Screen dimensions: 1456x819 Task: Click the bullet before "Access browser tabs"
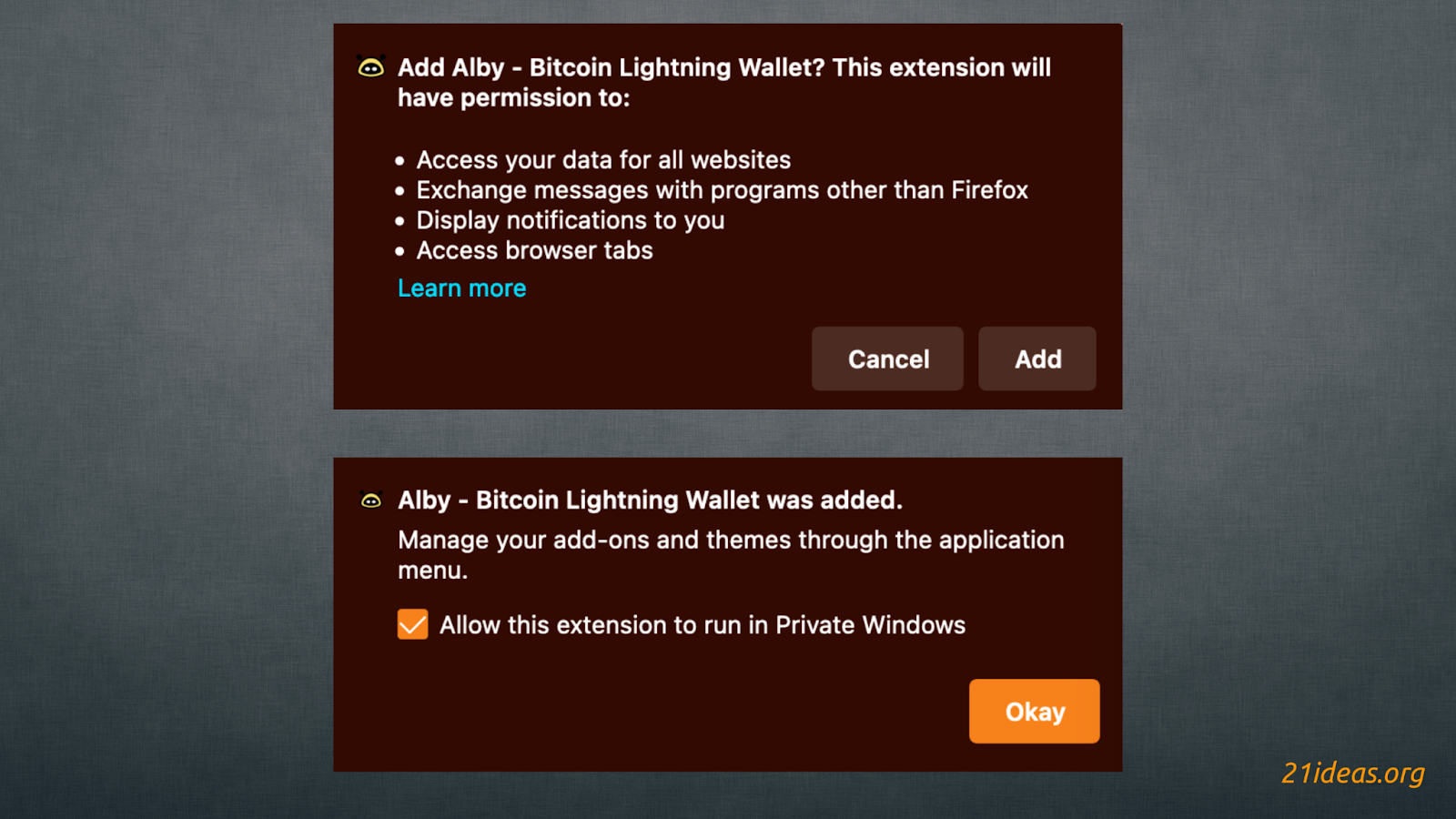[x=399, y=251]
